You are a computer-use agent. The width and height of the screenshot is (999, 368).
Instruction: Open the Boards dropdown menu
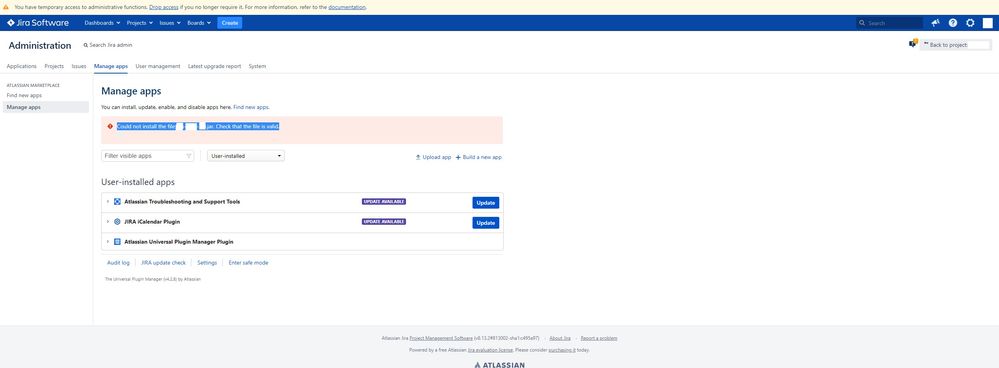coord(199,23)
